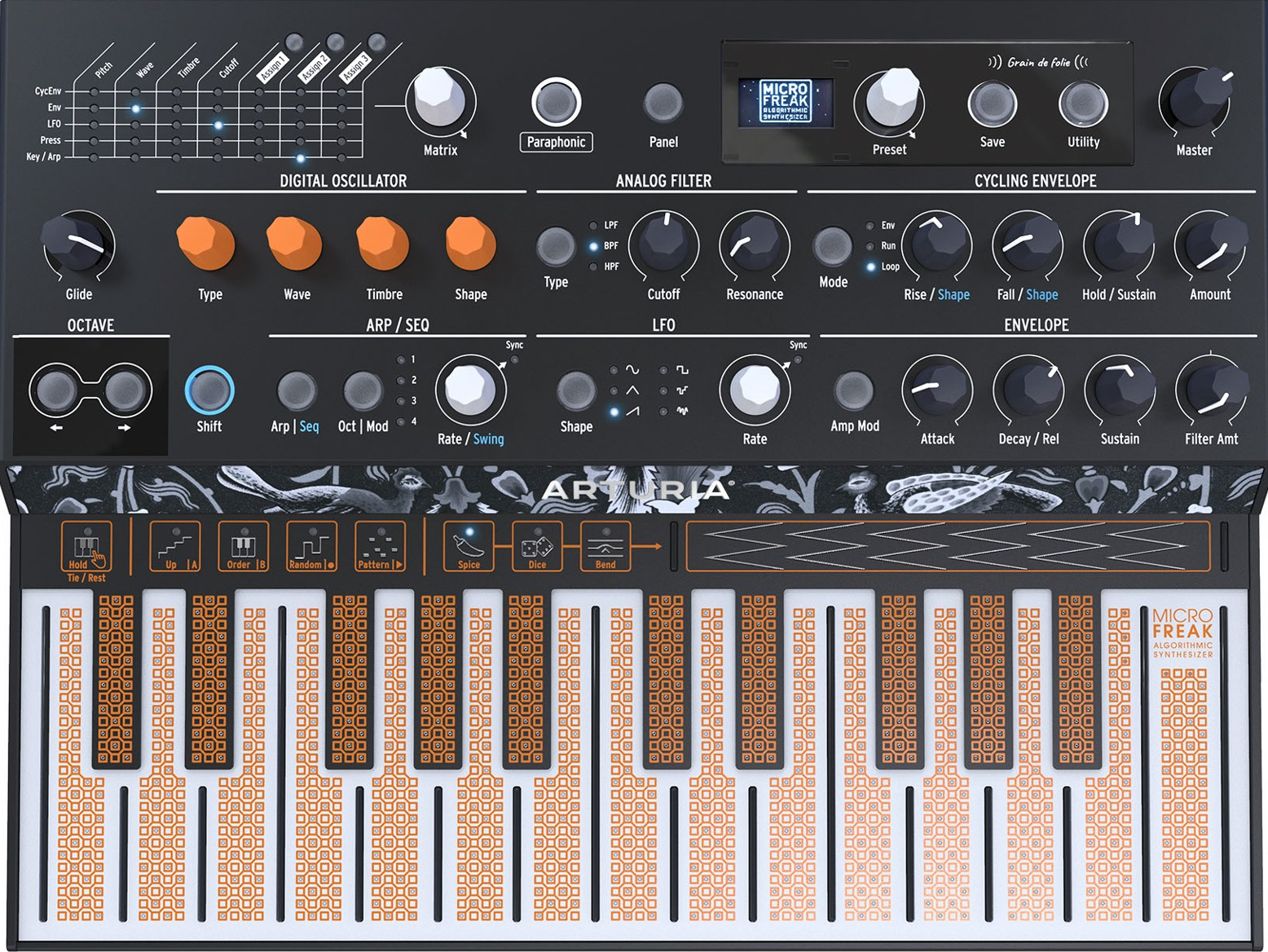Cycle the cycling envelope Mode button

coord(833,246)
